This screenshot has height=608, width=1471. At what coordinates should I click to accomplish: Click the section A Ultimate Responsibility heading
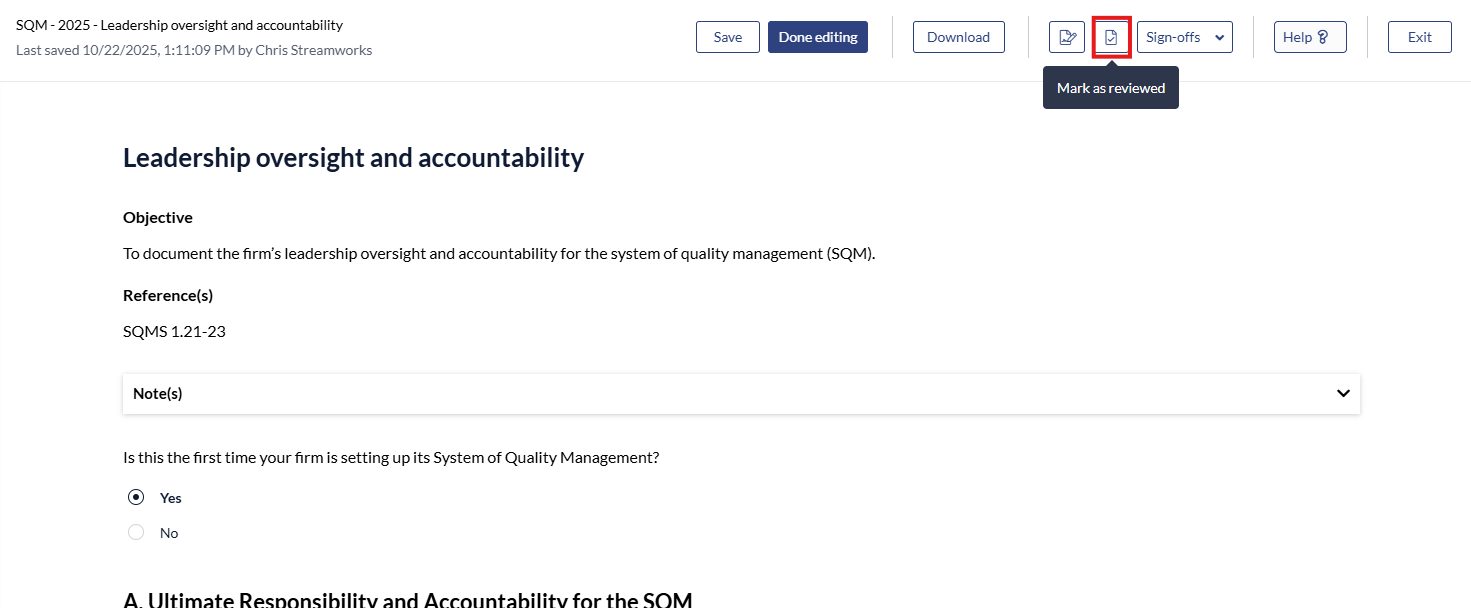407,600
